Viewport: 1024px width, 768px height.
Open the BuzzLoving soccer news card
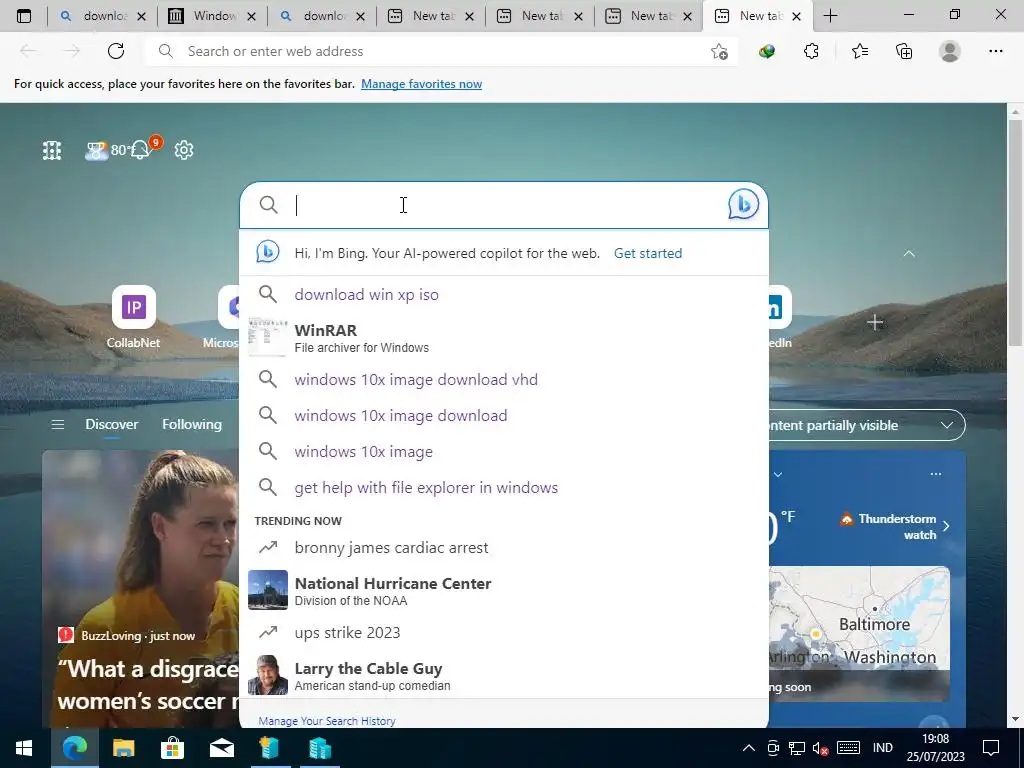[141, 588]
